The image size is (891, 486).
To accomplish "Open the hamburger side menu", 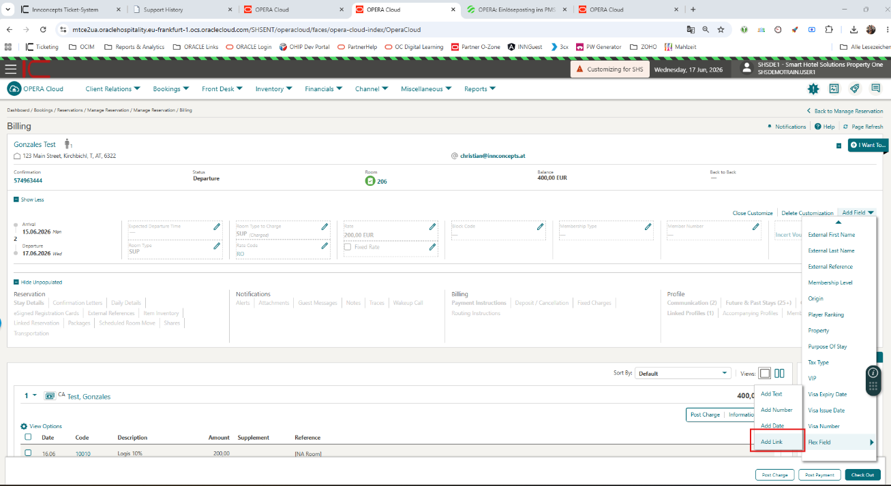I will click(10, 69).
